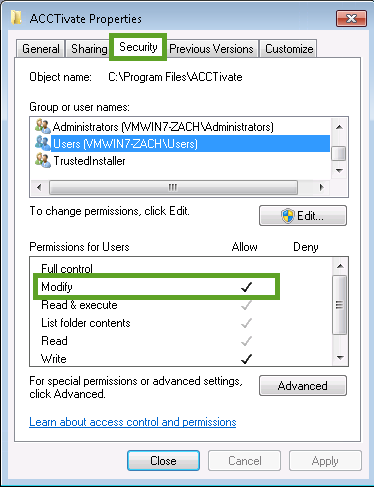This screenshot has height=487, width=374.
Task: Click the Users group icon in list
Action: 43,143
